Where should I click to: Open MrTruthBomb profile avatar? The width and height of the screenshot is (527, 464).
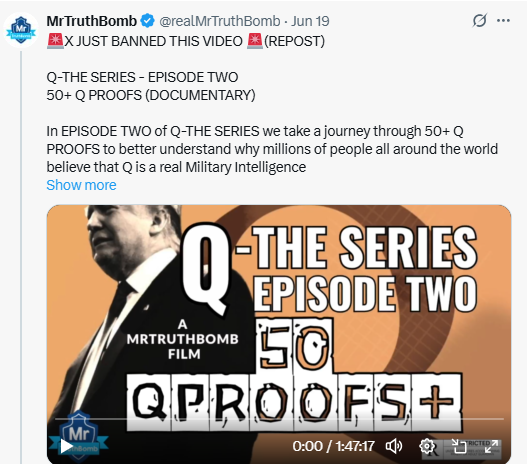click(x=21, y=30)
